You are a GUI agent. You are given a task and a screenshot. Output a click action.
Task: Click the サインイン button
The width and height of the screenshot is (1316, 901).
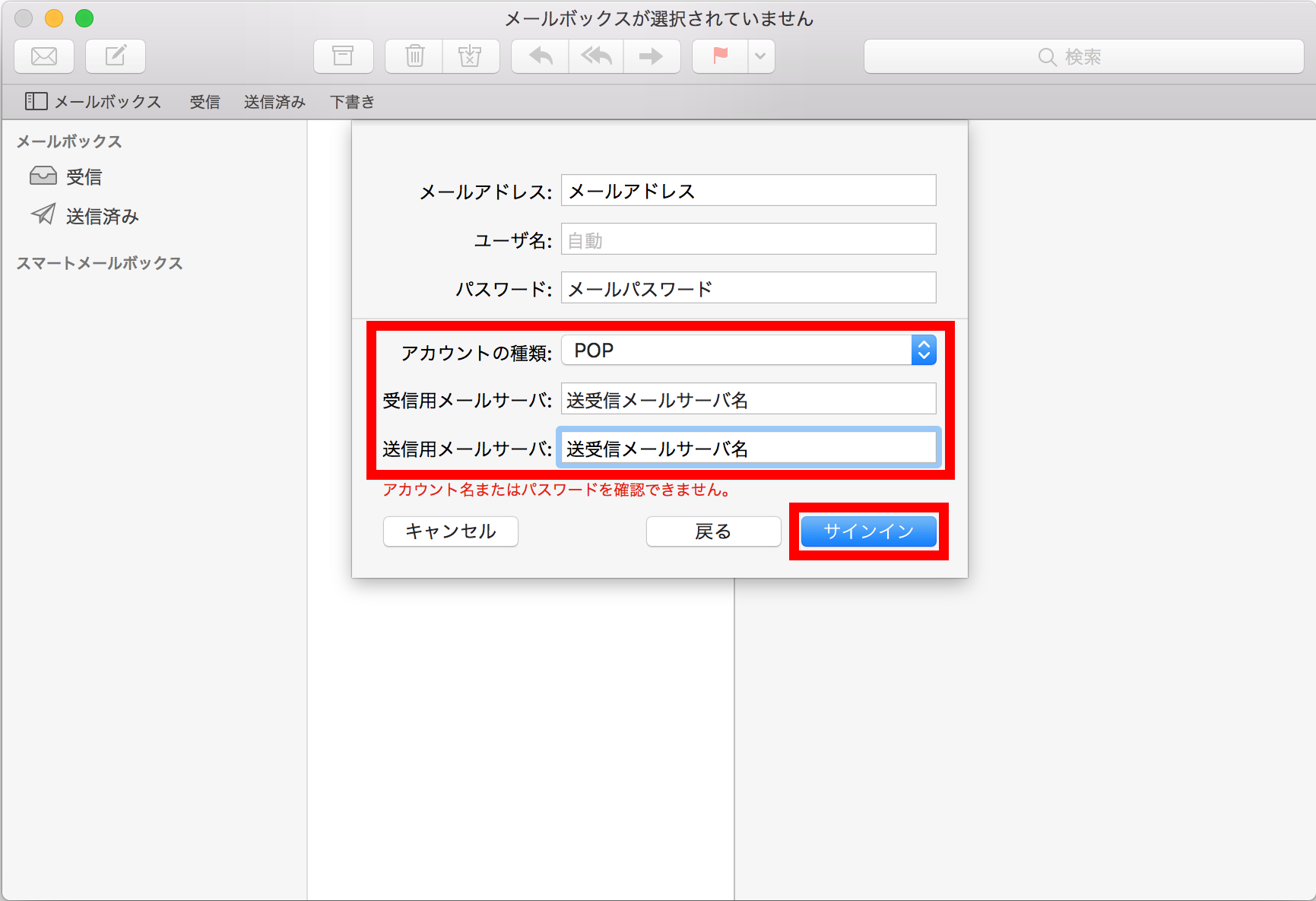tap(868, 531)
